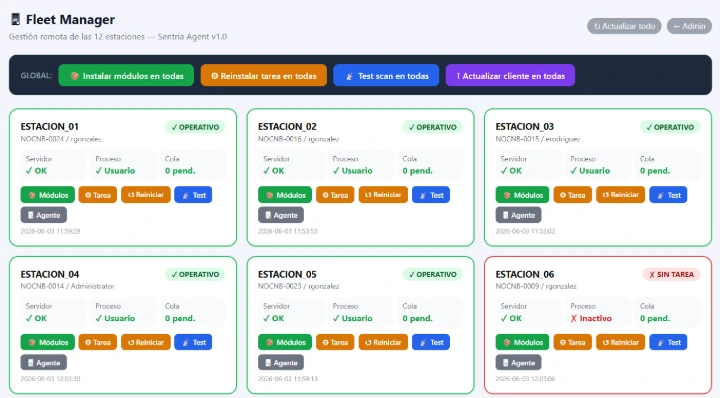Viewport: 720px width, 398px height.
Task: Click OPERATIVO badge on ESTACION_04
Action: click(195, 275)
